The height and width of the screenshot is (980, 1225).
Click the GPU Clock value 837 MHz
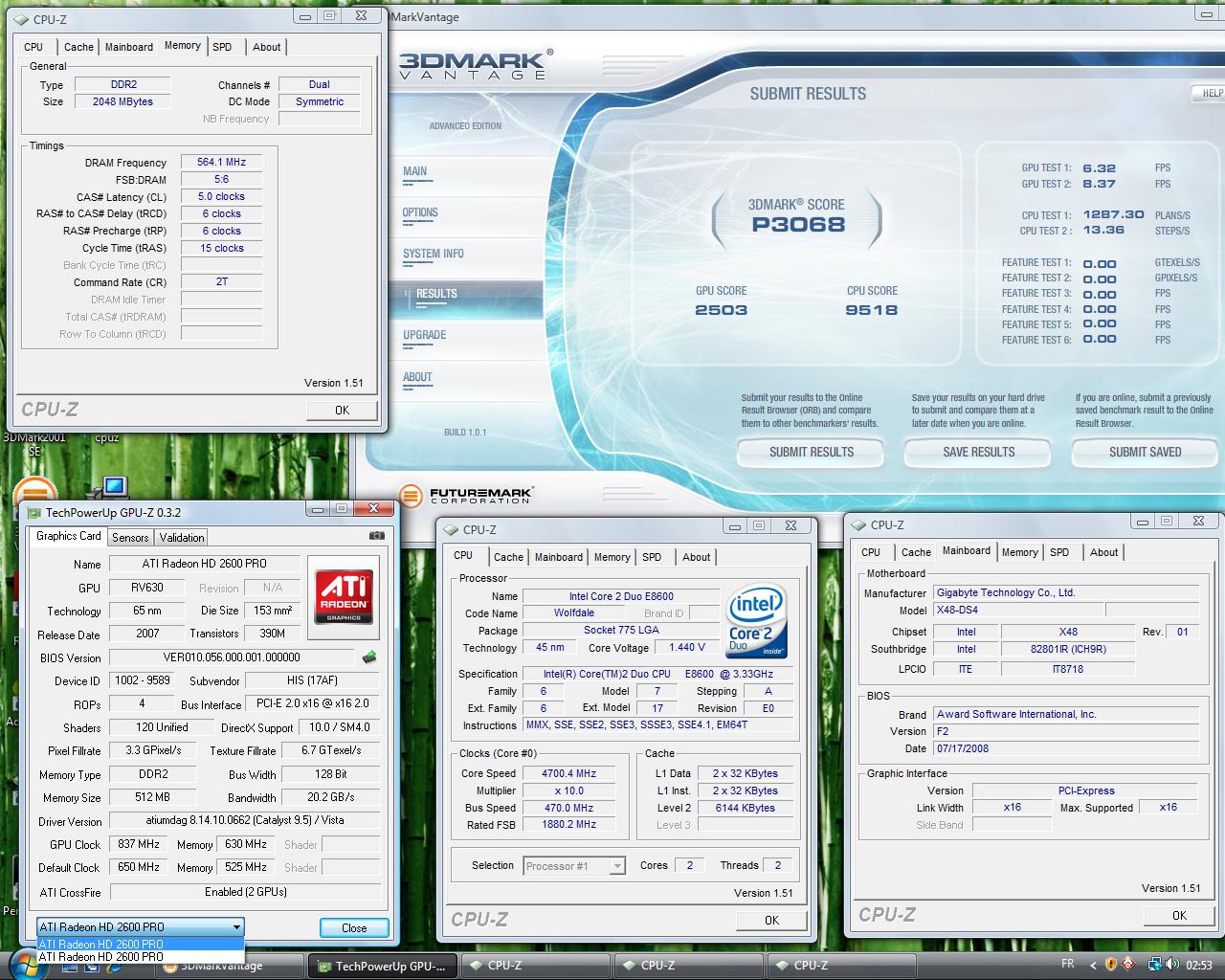pyautogui.click(x=139, y=844)
